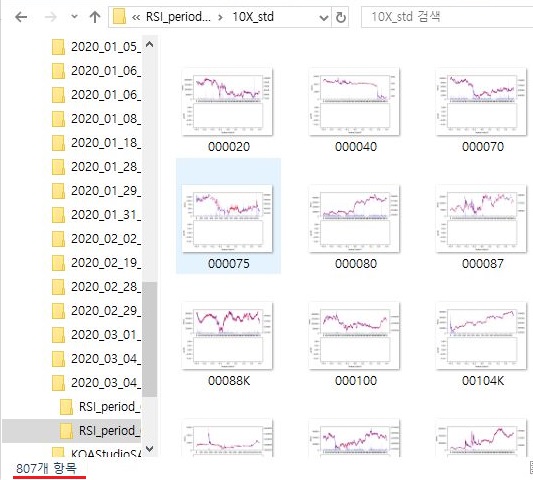Navigate to the RSI_period... breadcrumb
This screenshot has height=480, width=533.
coord(178,17)
